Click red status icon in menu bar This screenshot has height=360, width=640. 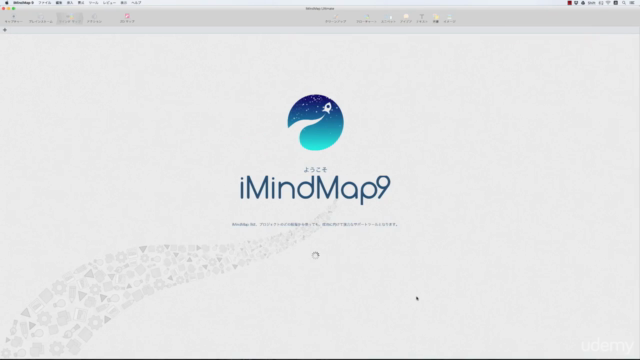[x=570, y=2]
